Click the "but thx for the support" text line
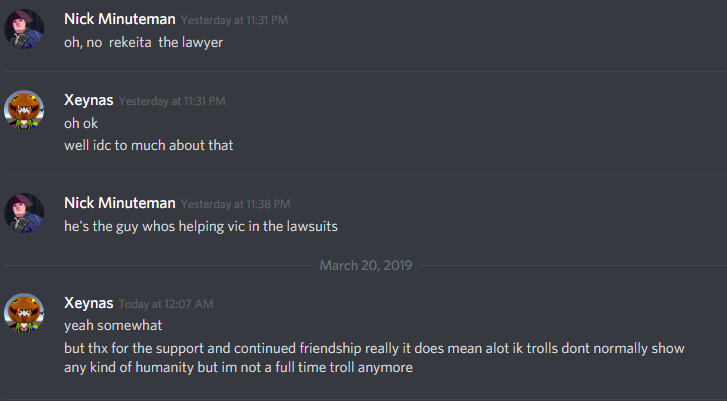The width and height of the screenshot is (727, 401). tap(380, 347)
